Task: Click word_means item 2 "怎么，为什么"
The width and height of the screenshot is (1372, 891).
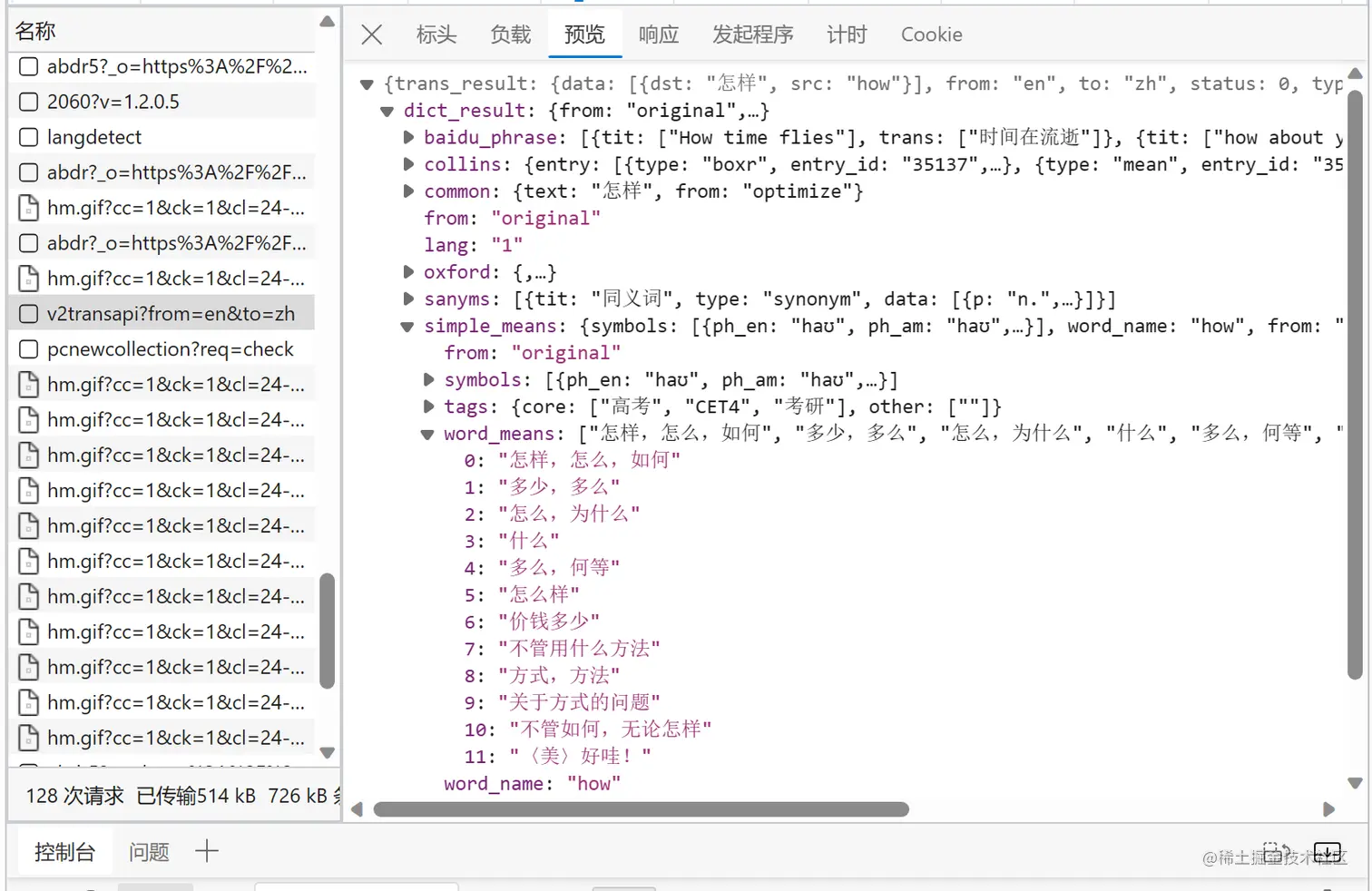Action: pyautogui.click(x=552, y=514)
